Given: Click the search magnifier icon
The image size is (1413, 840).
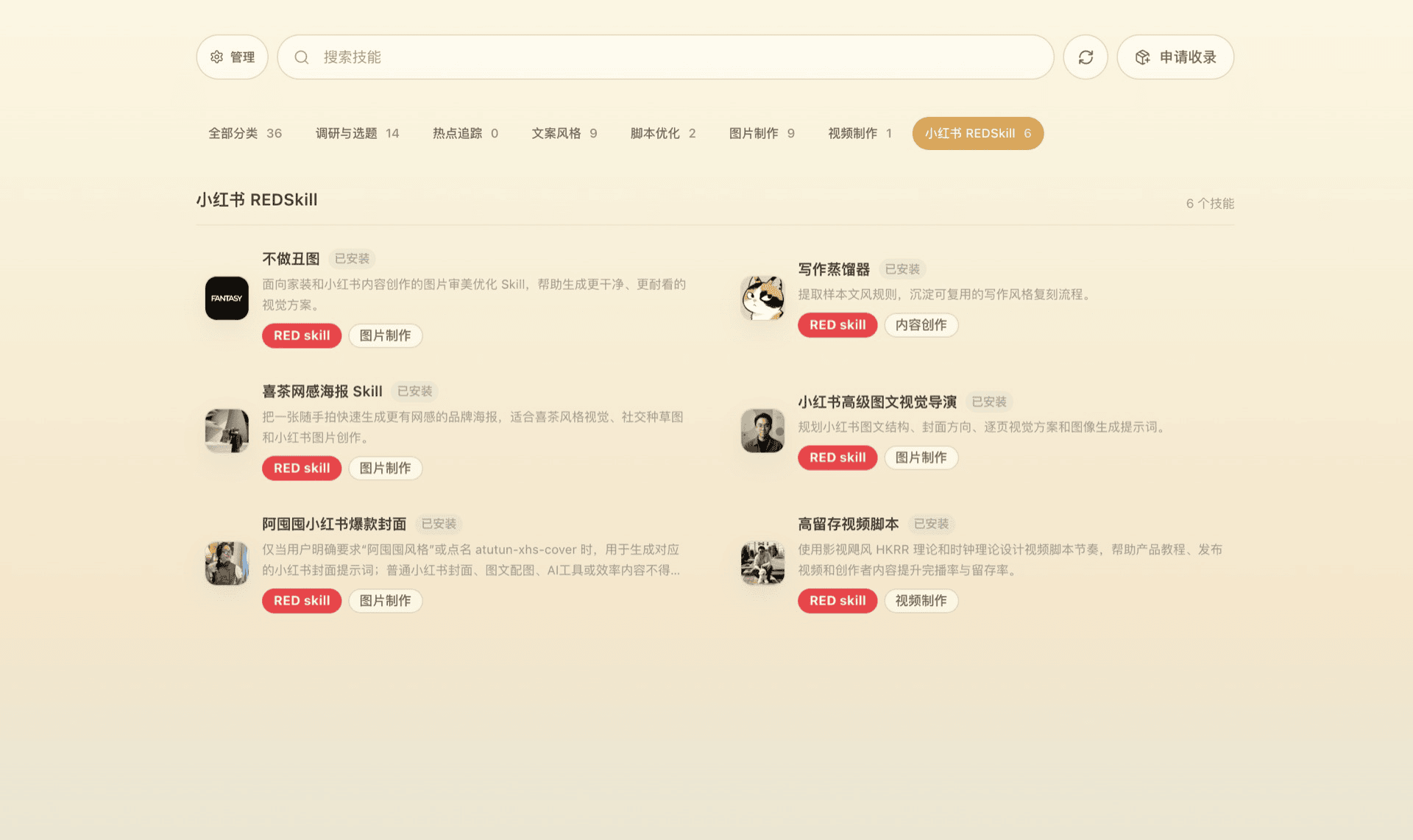Looking at the screenshot, I should 302,57.
